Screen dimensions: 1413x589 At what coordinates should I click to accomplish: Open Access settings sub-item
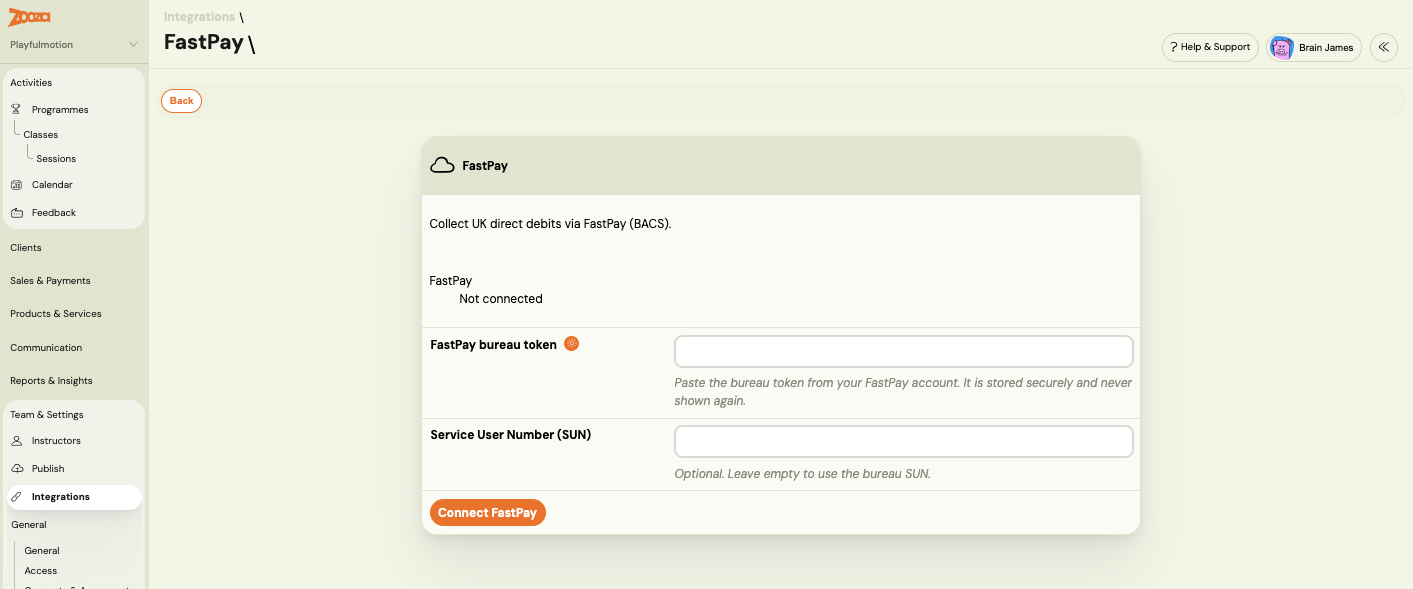tap(41, 571)
